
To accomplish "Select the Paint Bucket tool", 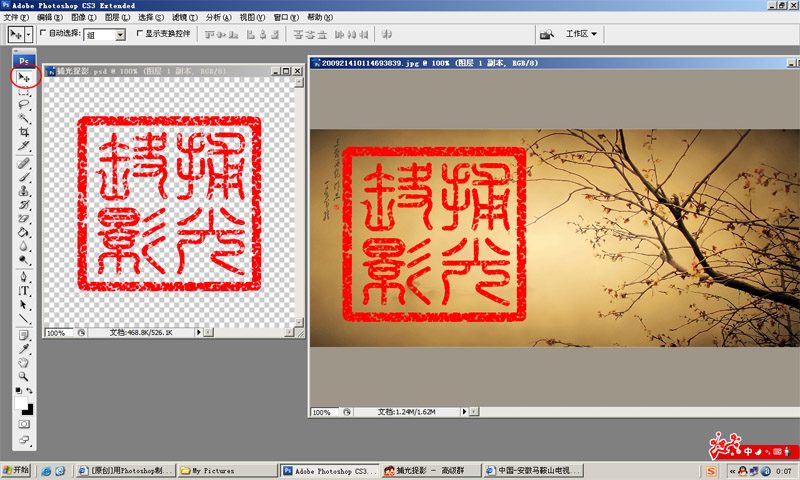I will [24, 231].
